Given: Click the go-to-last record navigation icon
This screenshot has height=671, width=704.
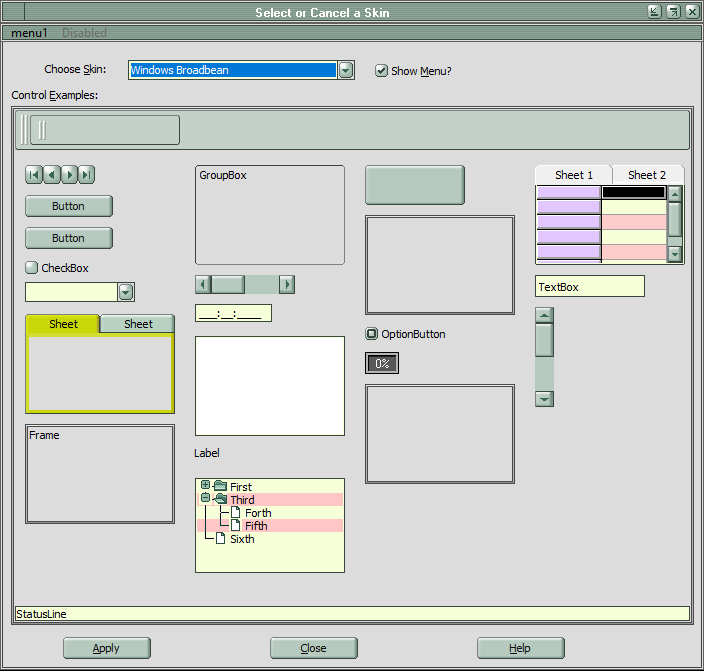Looking at the screenshot, I should click(x=87, y=175).
